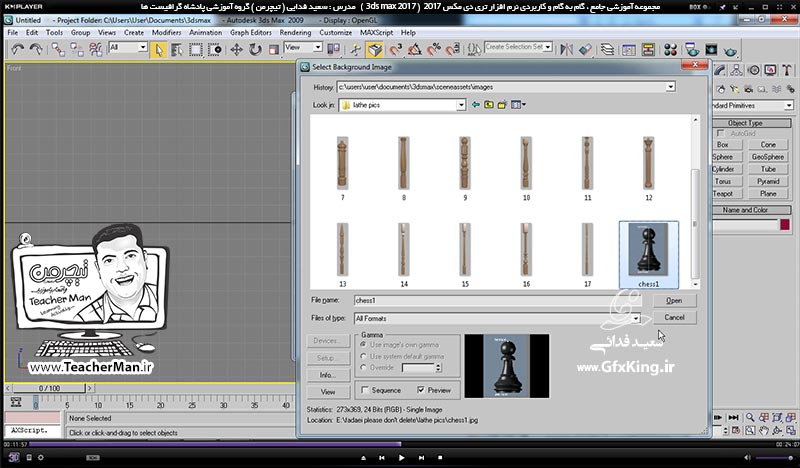
Task: Click the Cancel button in dialog
Action: point(674,317)
